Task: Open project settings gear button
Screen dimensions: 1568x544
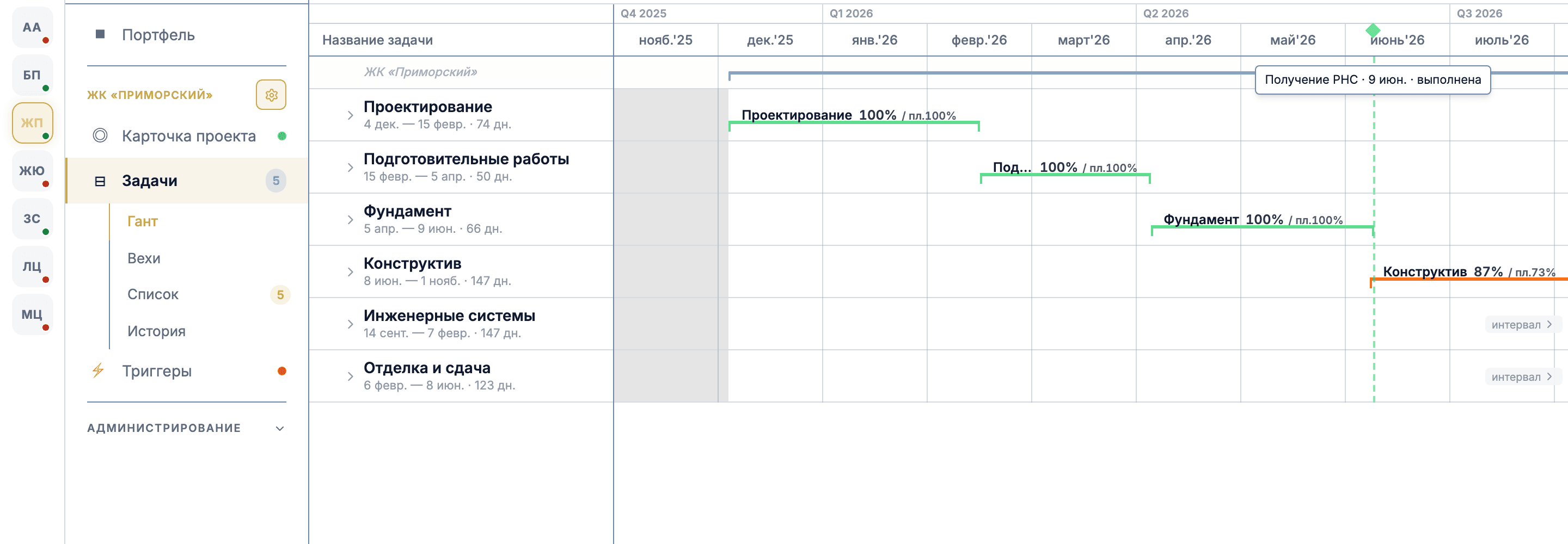Action: click(x=271, y=95)
